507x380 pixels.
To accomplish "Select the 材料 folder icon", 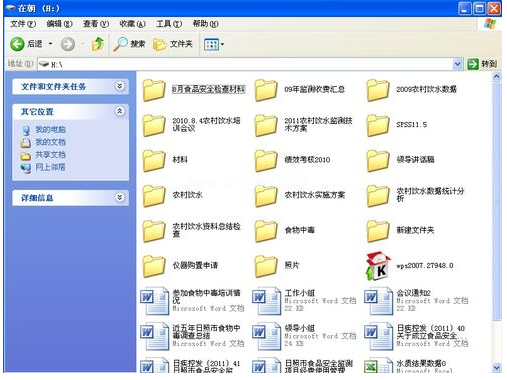I will pyautogui.click(x=154, y=161).
